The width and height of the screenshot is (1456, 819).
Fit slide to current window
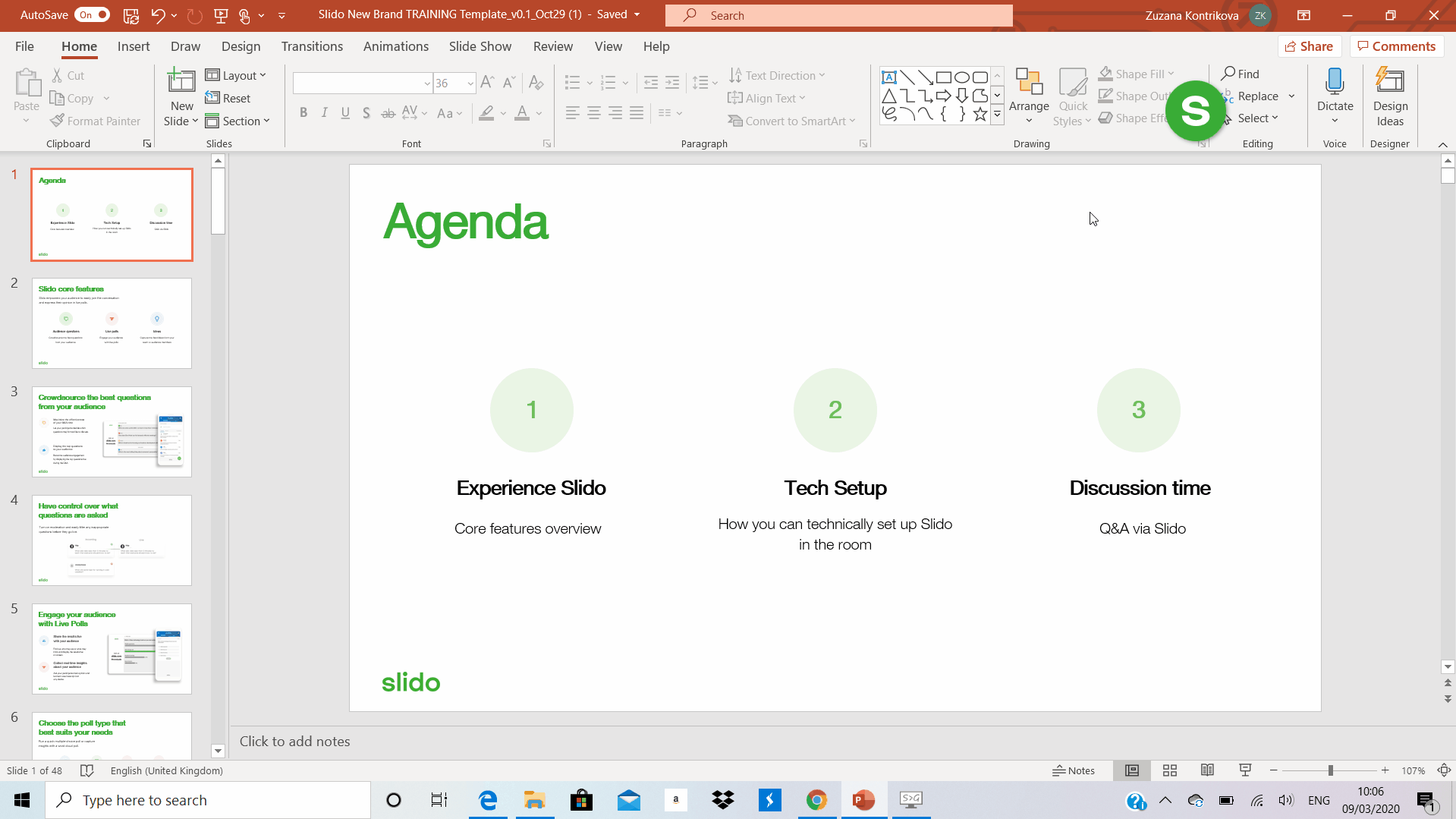pos(1444,770)
